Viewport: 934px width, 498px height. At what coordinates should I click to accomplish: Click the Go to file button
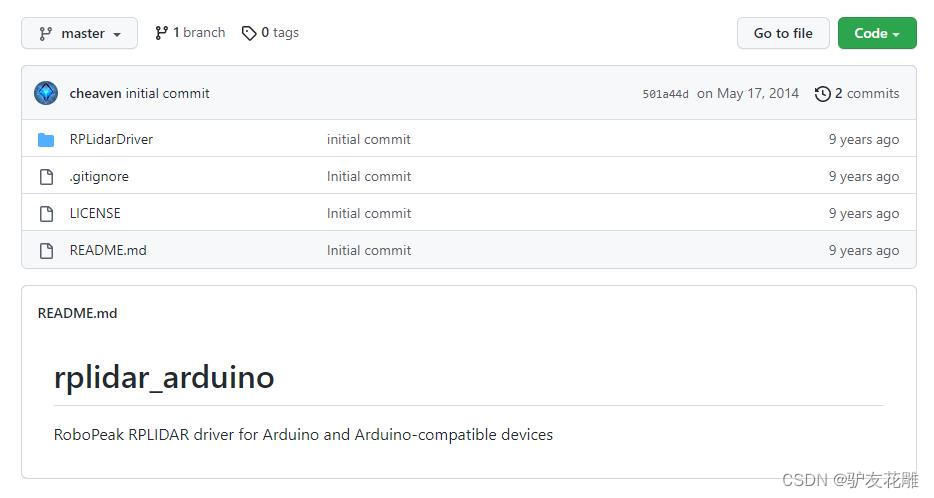(x=782, y=33)
